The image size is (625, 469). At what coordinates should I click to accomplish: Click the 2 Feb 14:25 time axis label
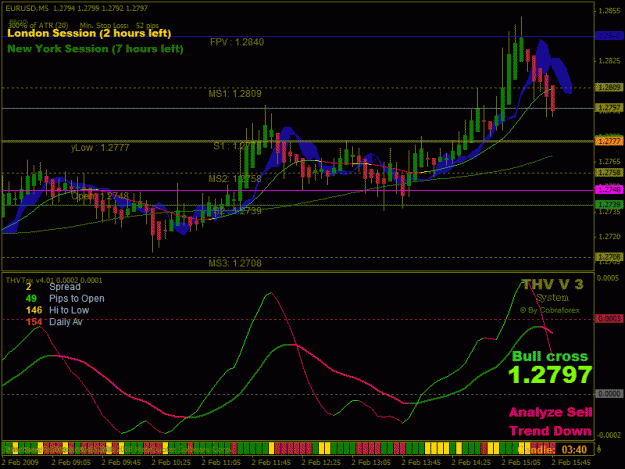tap(471, 462)
